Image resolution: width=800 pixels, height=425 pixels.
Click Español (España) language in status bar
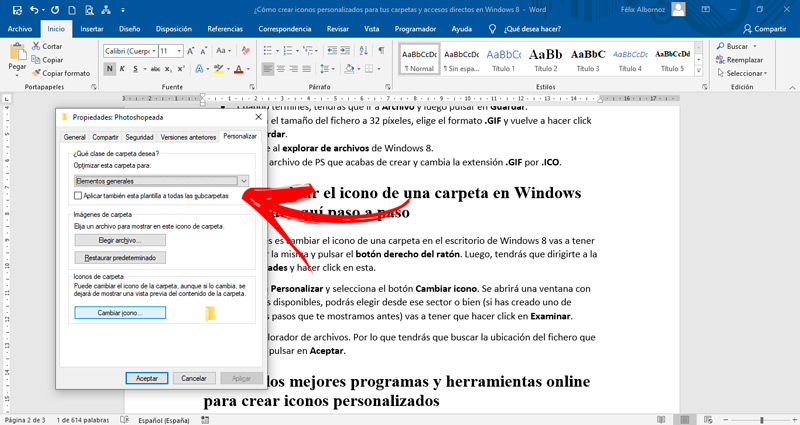pyautogui.click(x=164, y=420)
